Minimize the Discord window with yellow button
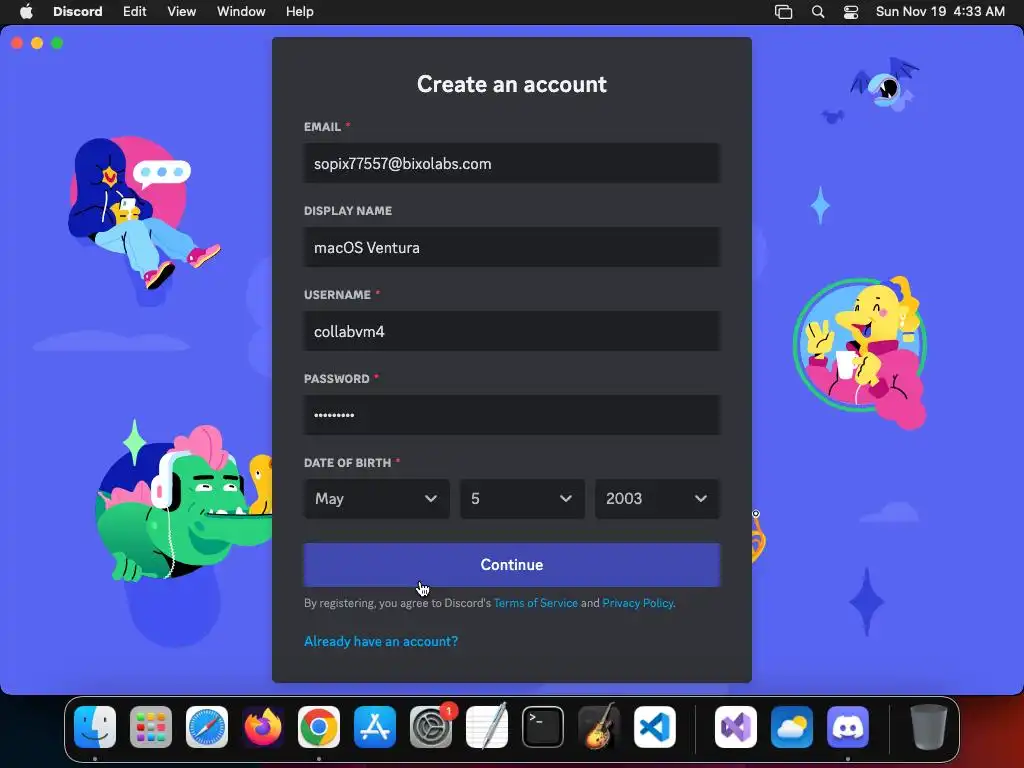This screenshot has height=768, width=1024. coord(37,43)
